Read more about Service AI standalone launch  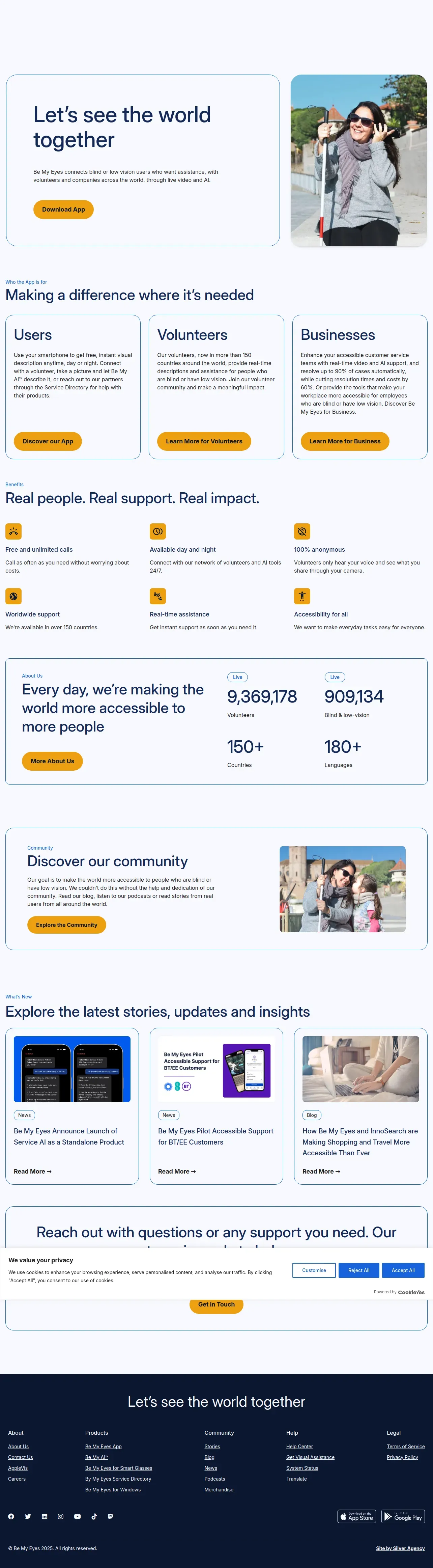click(x=33, y=1171)
